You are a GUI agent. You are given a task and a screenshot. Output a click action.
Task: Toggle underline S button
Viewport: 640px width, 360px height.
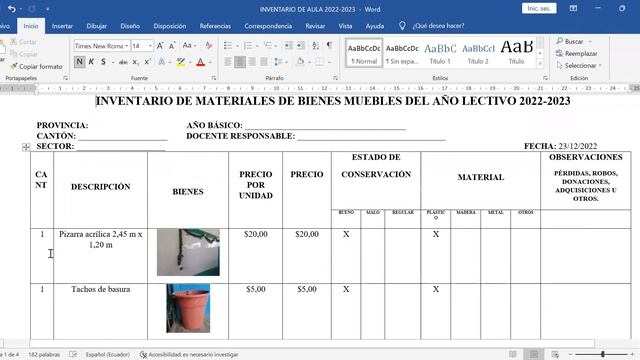(x=103, y=62)
